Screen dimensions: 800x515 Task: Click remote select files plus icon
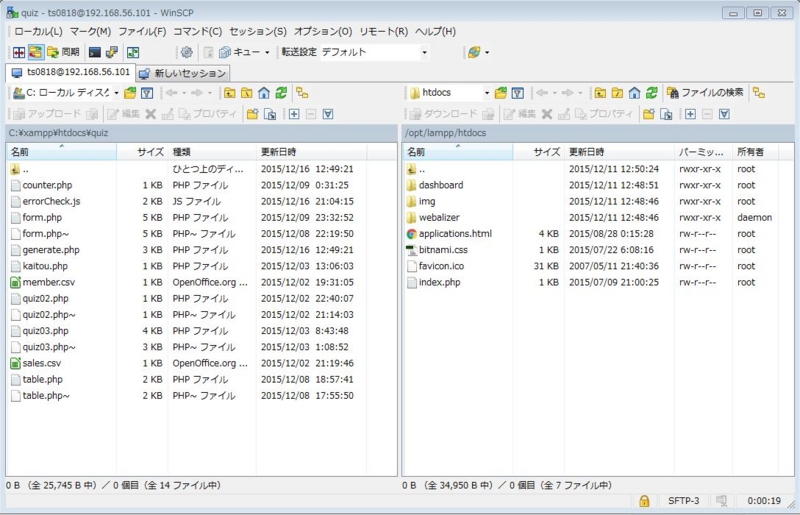coord(690,114)
